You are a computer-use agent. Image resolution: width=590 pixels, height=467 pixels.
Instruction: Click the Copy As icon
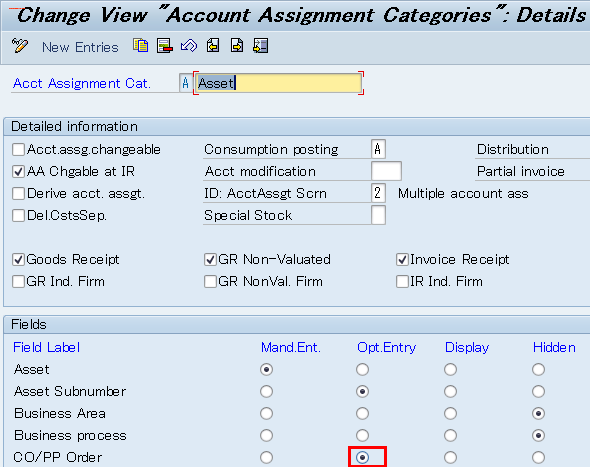(140, 46)
